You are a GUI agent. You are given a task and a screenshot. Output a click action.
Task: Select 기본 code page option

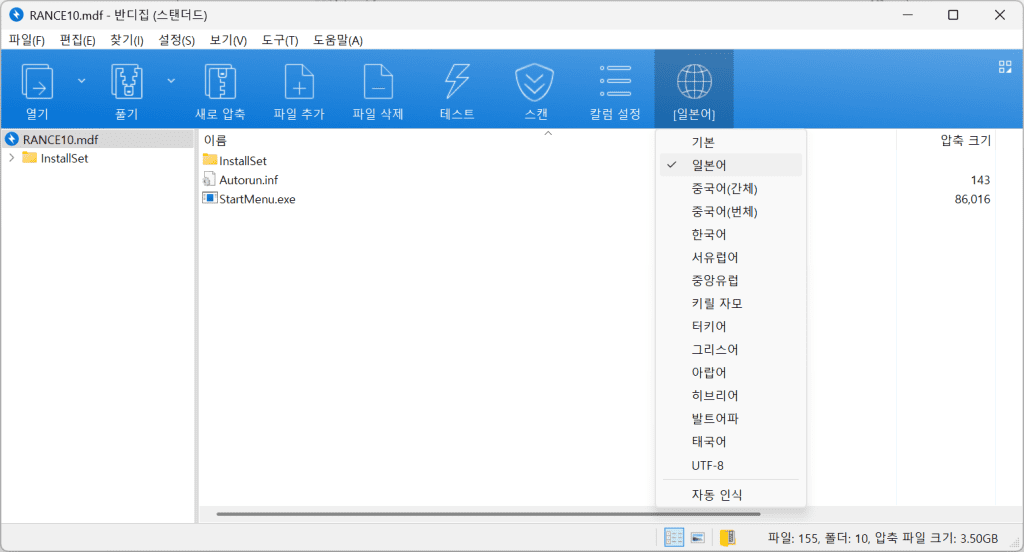pyautogui.click(x=731, y=142)
